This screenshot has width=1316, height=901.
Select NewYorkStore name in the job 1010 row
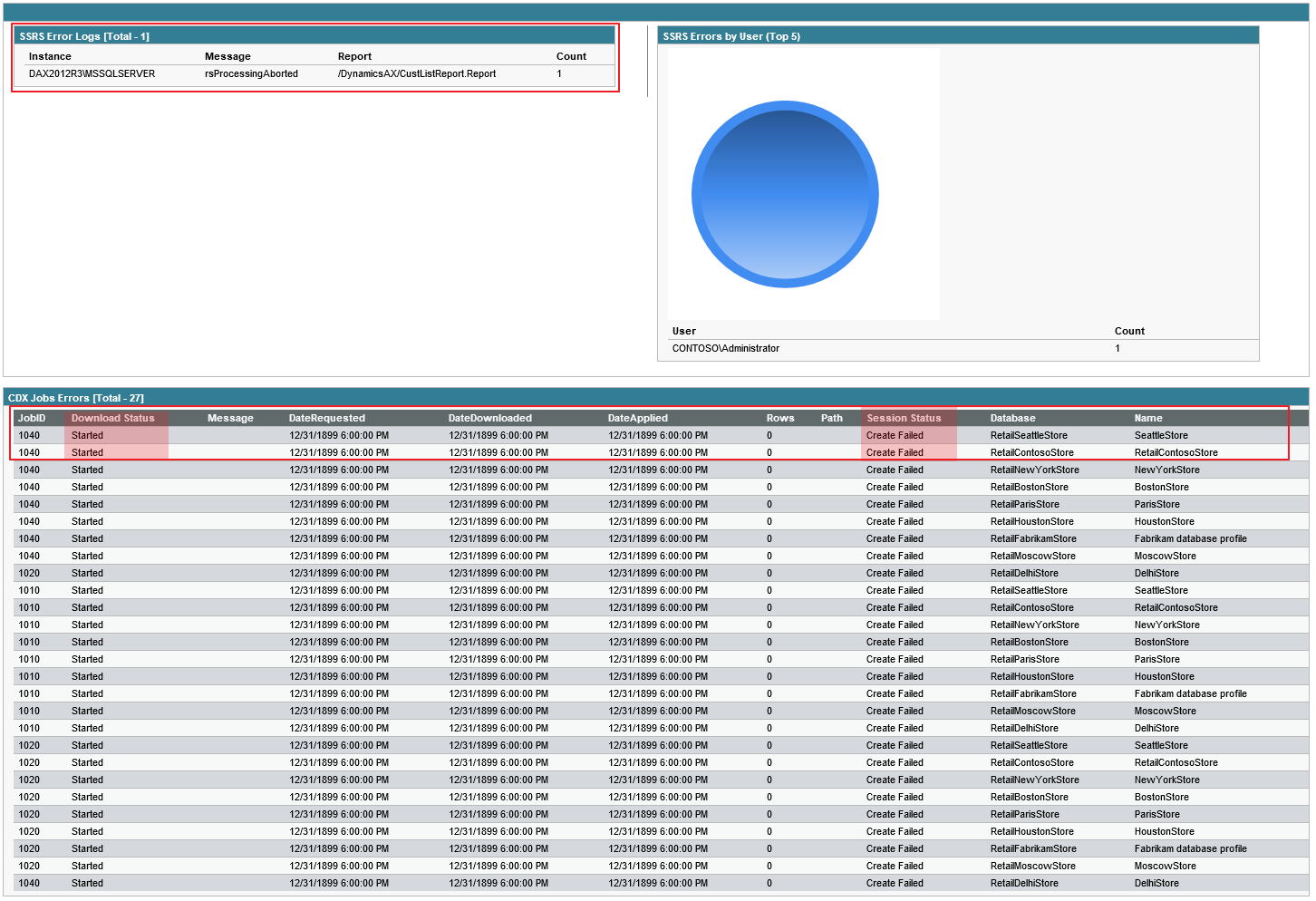pos(1167,625)
